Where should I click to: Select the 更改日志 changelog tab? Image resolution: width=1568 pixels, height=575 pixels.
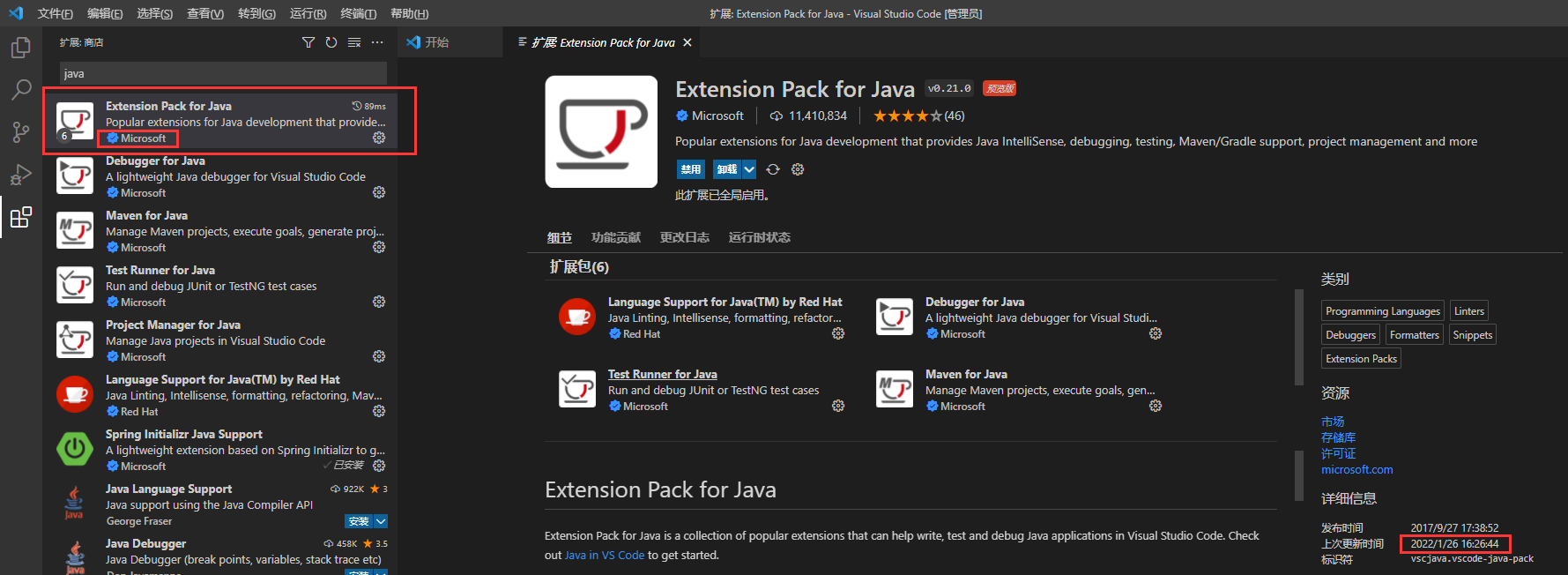pyautogui.click(x=685, y=237)
